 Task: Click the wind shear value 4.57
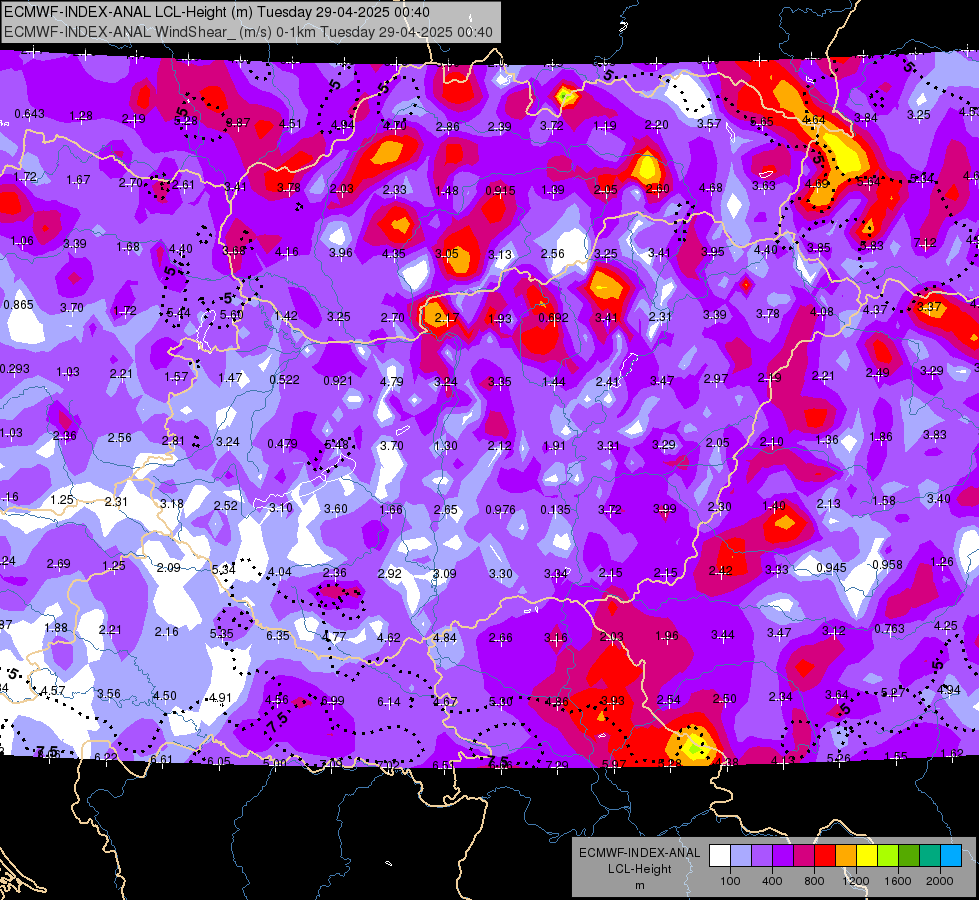(52, 691)
